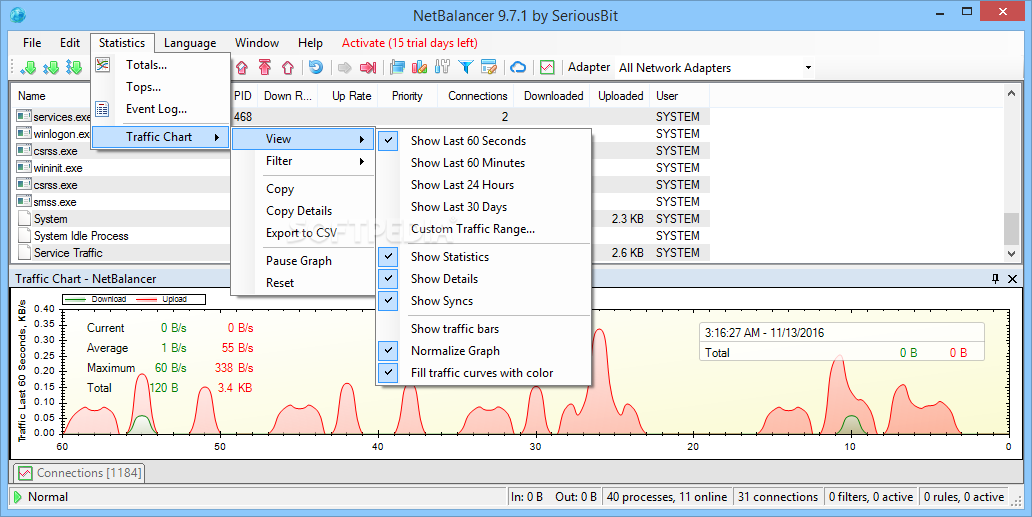Viewport: 1032px width, 517px height.
Task: Click the wrench tools toolbar icon
Action: pos(443,67)
